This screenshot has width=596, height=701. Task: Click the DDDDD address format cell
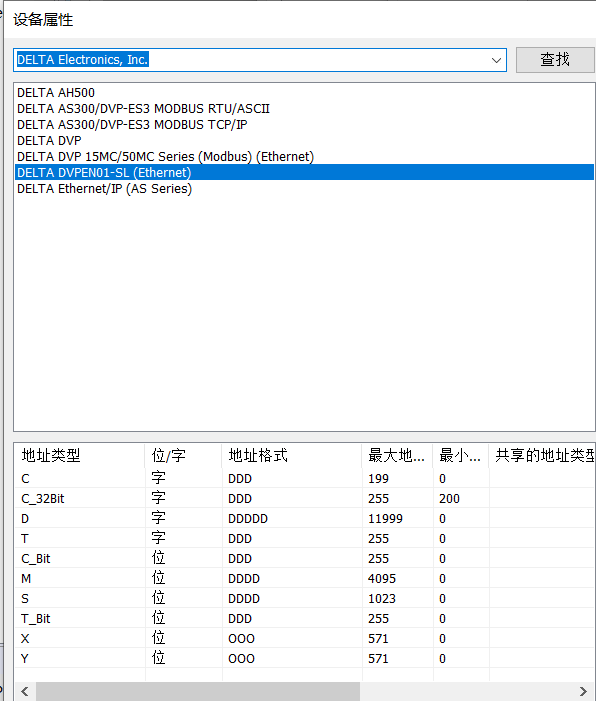click(x=248, y=519)
